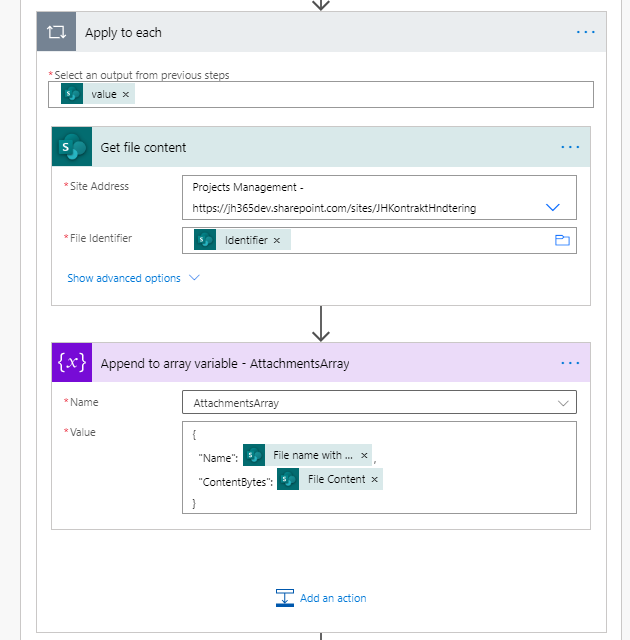Open the folder picker for File Identifier
Viewport: 630px width, 640px height.
[x=562, y=240]
